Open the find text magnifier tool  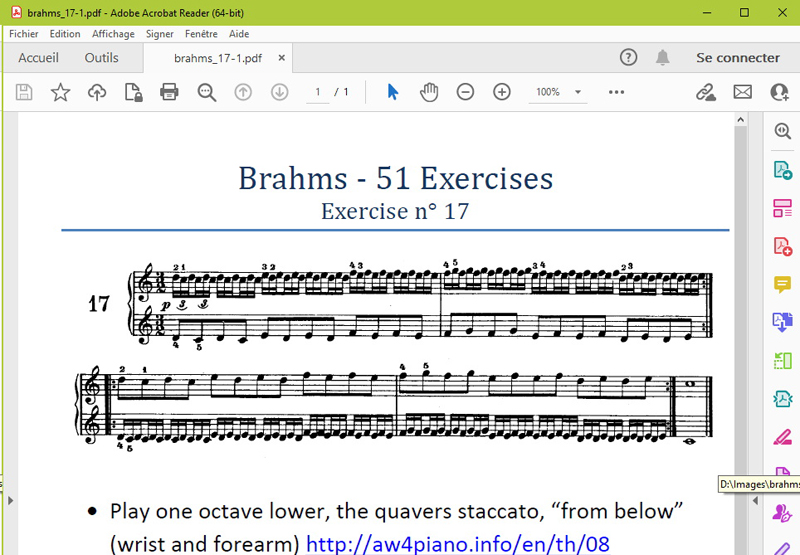pyautogui.click(x=207, y=92)
